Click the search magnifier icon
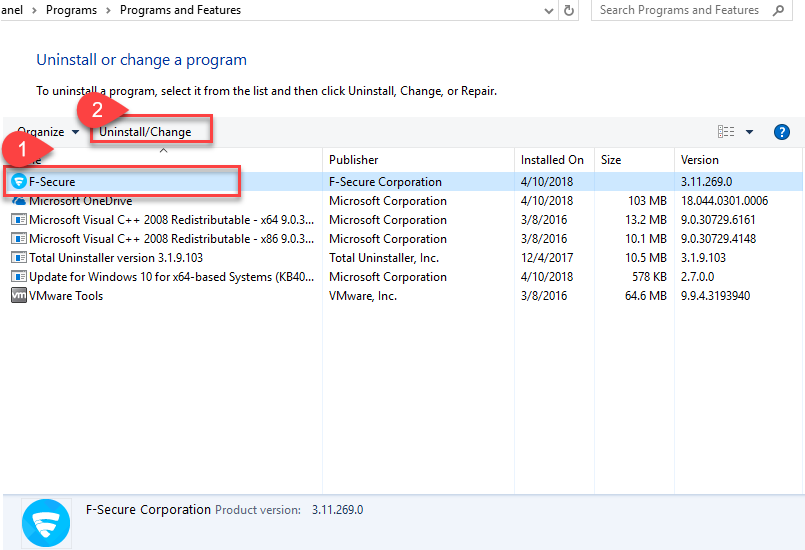 [x=778, y=10]
